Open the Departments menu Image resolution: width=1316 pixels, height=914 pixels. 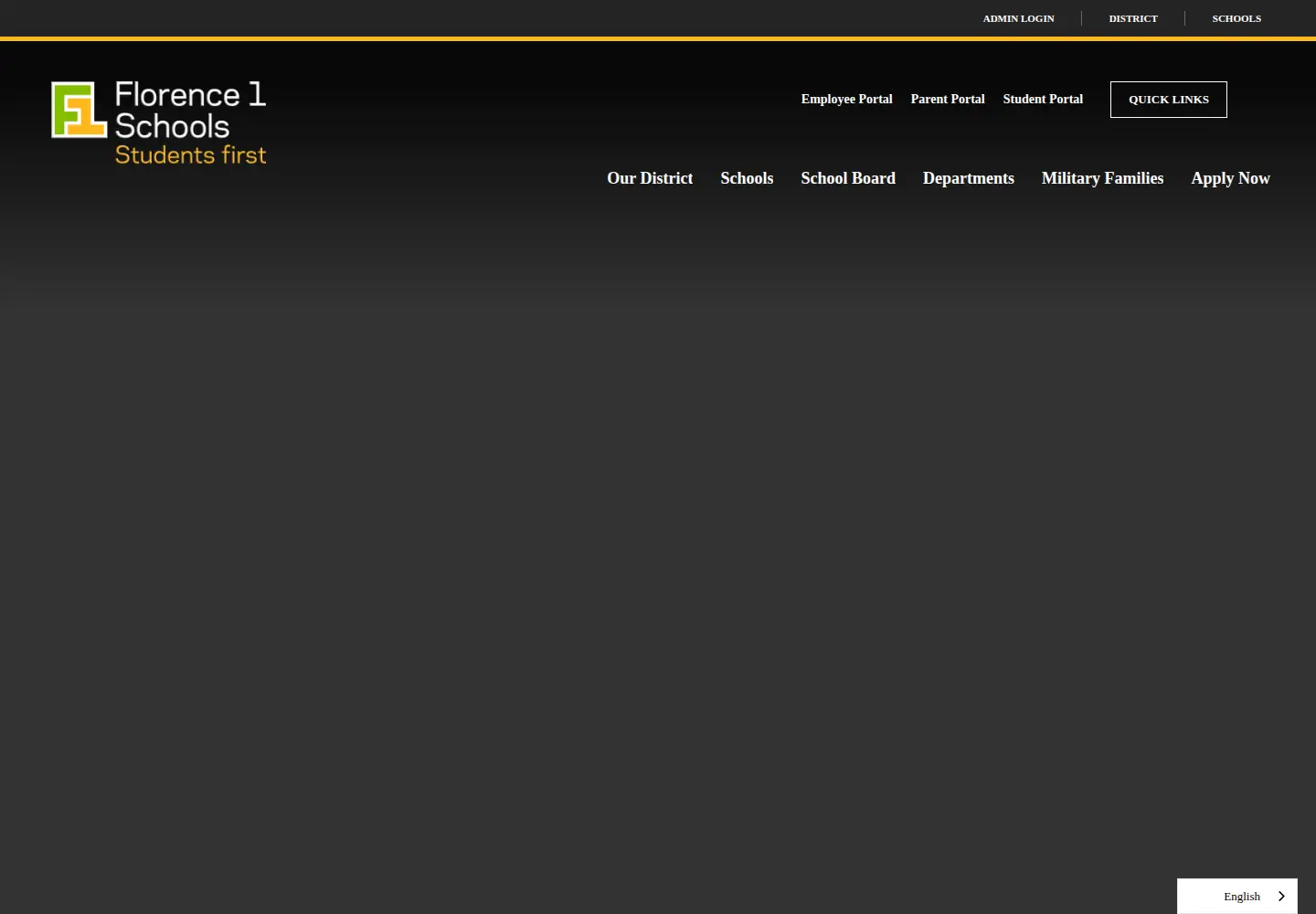pos(969,178)
